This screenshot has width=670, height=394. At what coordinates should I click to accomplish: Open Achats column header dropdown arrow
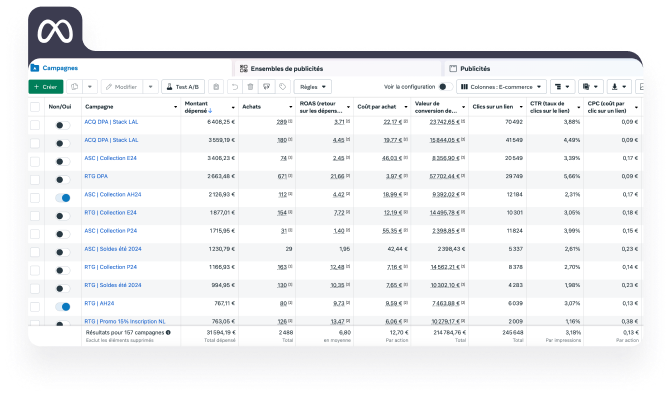tap(291, 107)
